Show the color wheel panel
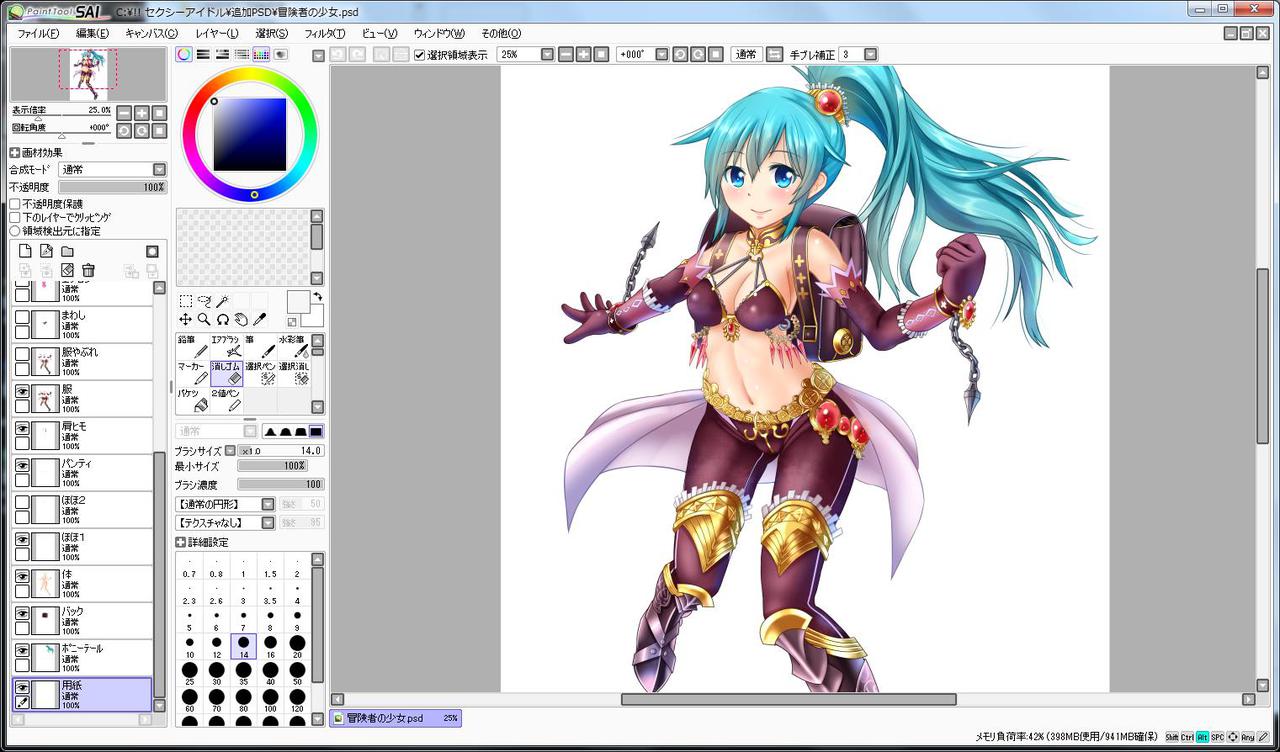Screen dimensions: 1280x752 click(x=184, y=55)
